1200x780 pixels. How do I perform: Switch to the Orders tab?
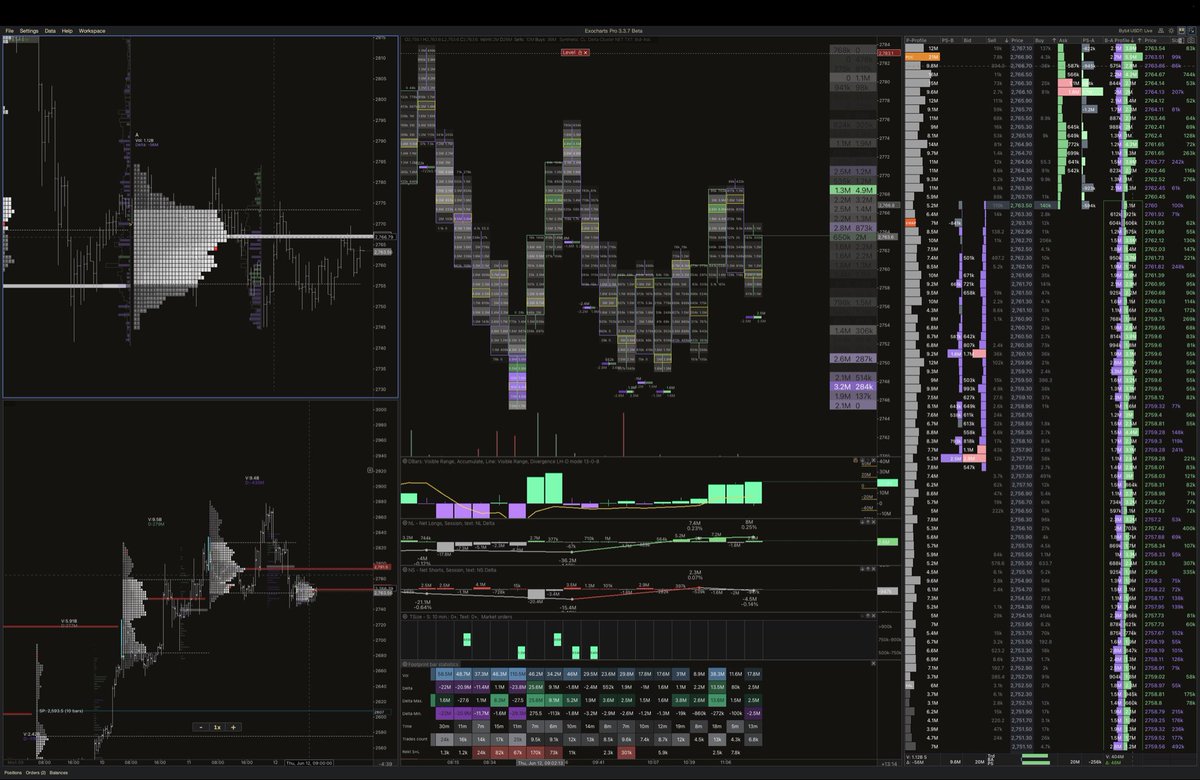[35, 773]
